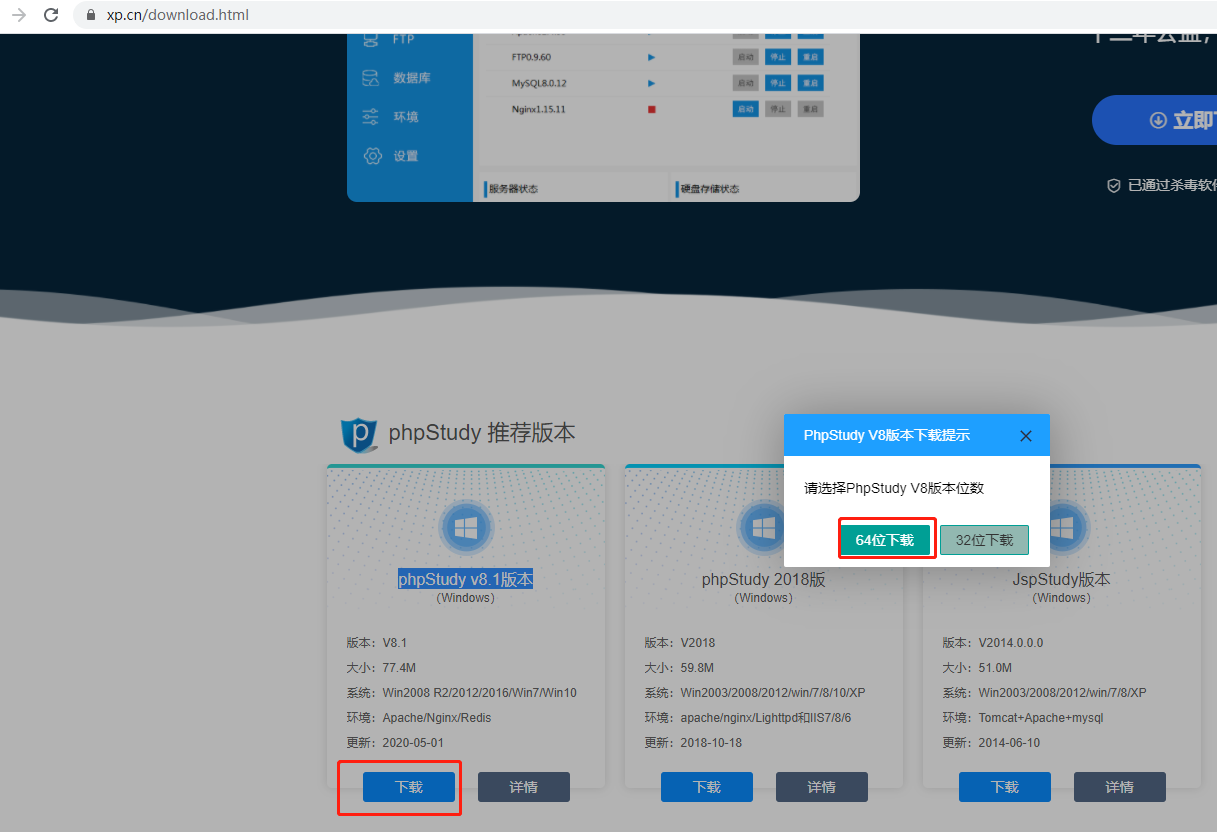Image resolution: width=1217 pixels, height=832 pixels.
Task: Click the 请选择PhpStudy V8版本位数 prompt text
Action: 895,489
